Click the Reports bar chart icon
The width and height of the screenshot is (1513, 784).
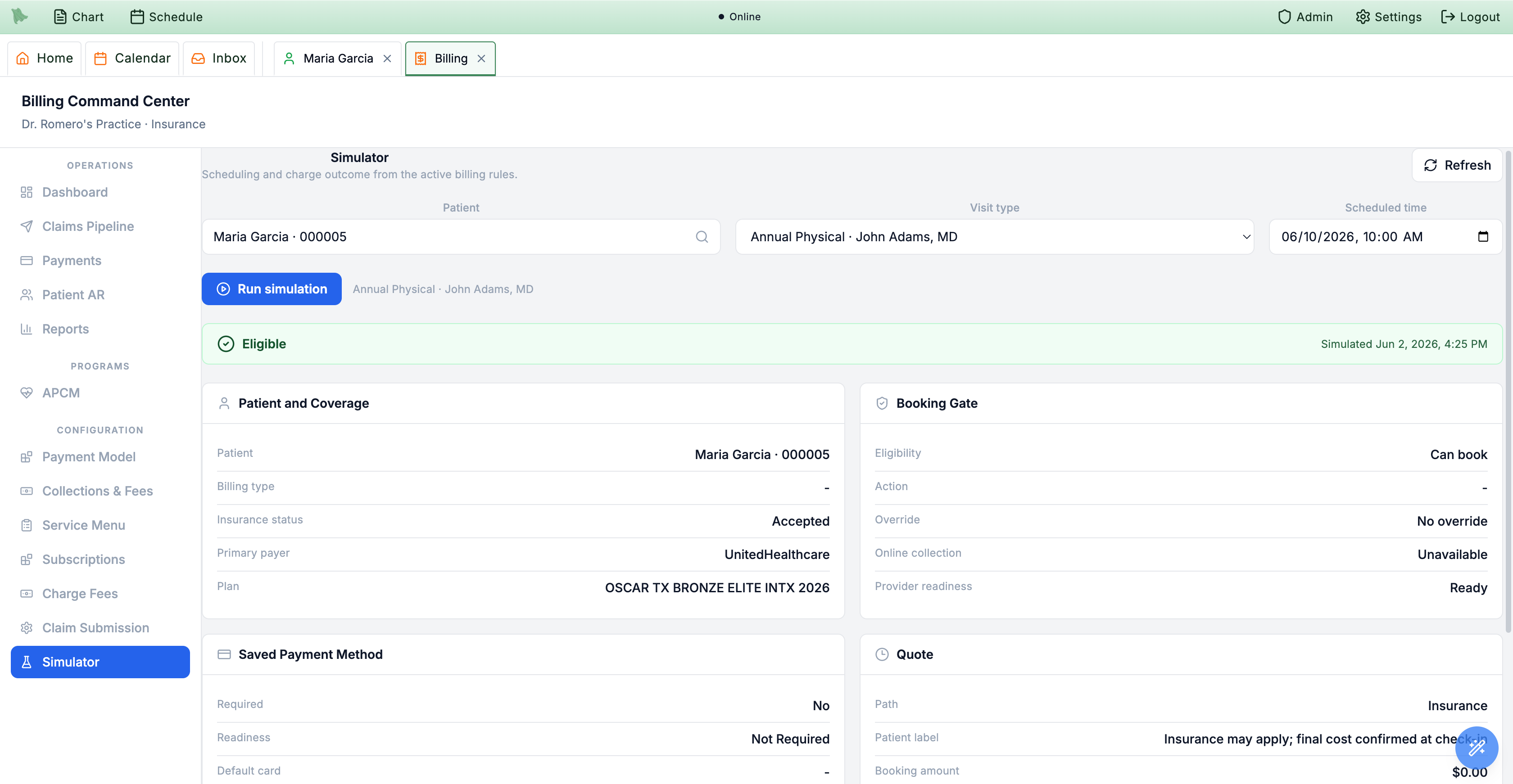point(27,329)
